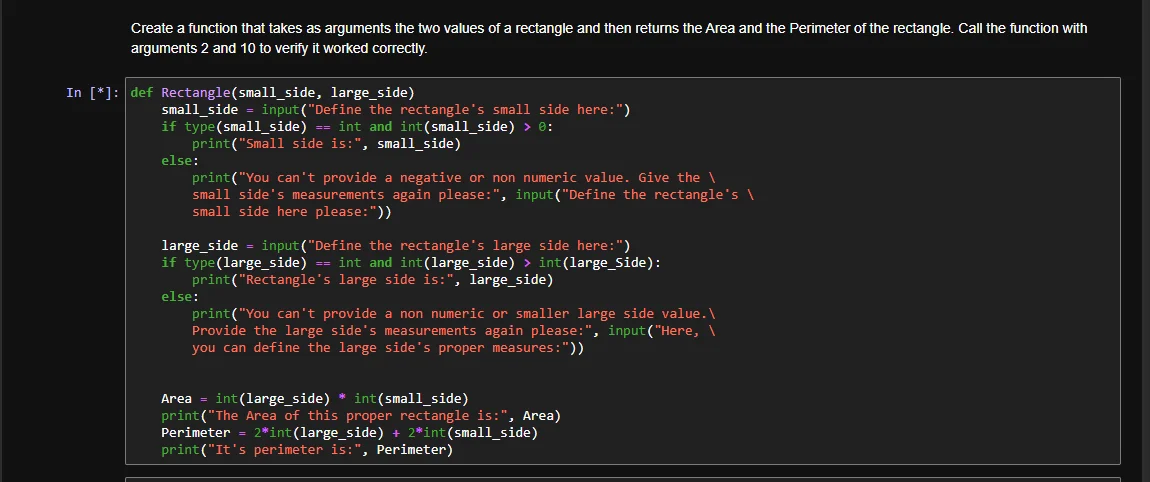Click the "In [*]:" cell prompt
Image resolution: width=1150 pixels, height=482 pixels.
(92, 93)
